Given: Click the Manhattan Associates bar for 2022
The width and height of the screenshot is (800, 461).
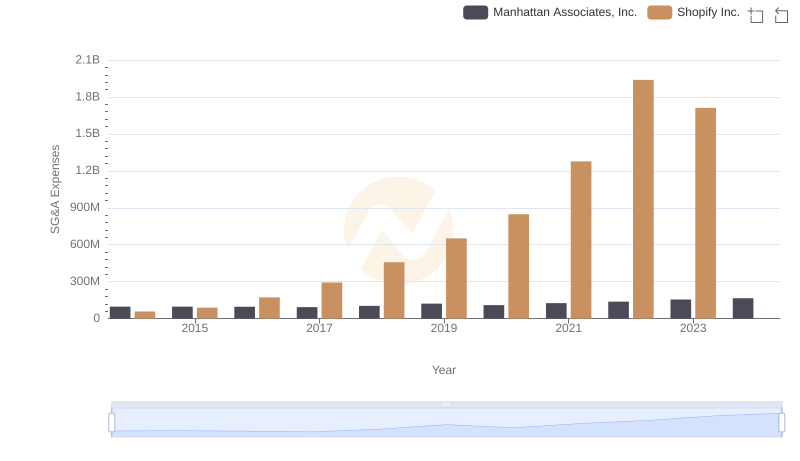Looking at the screenshot, I should [618, 310].
